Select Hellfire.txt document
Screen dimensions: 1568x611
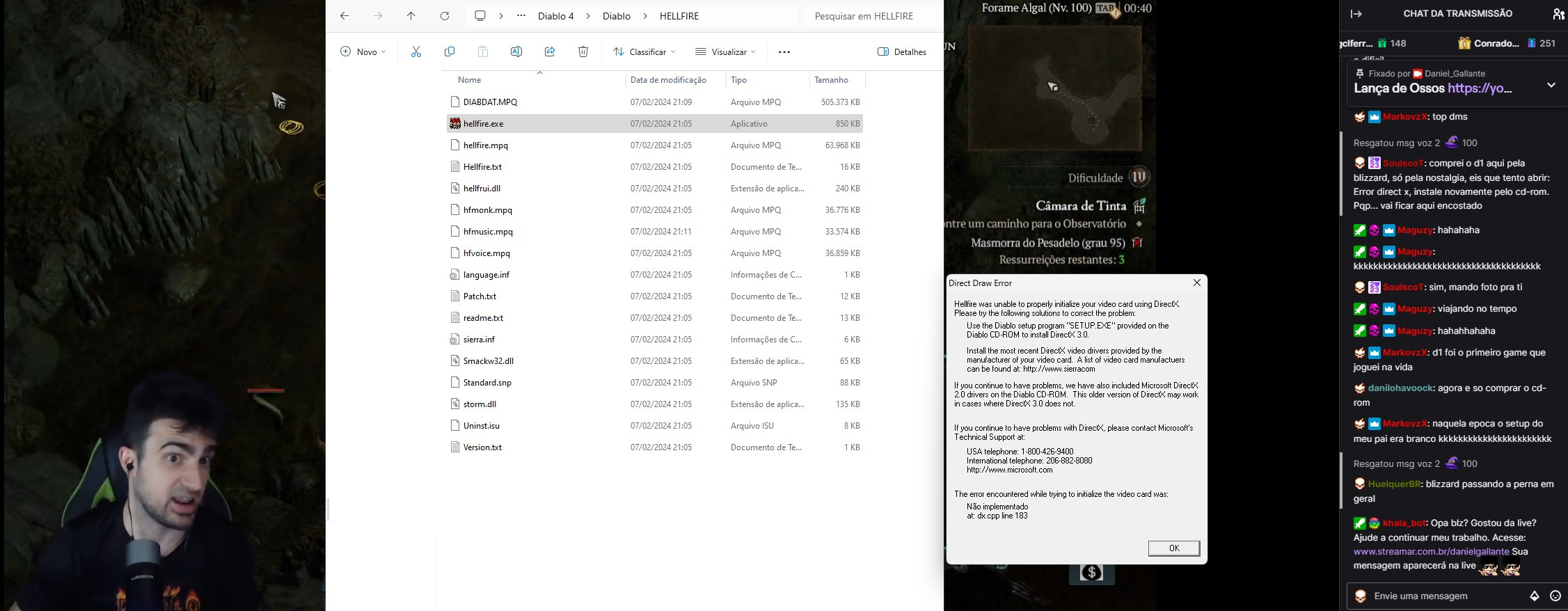(655, 166)
